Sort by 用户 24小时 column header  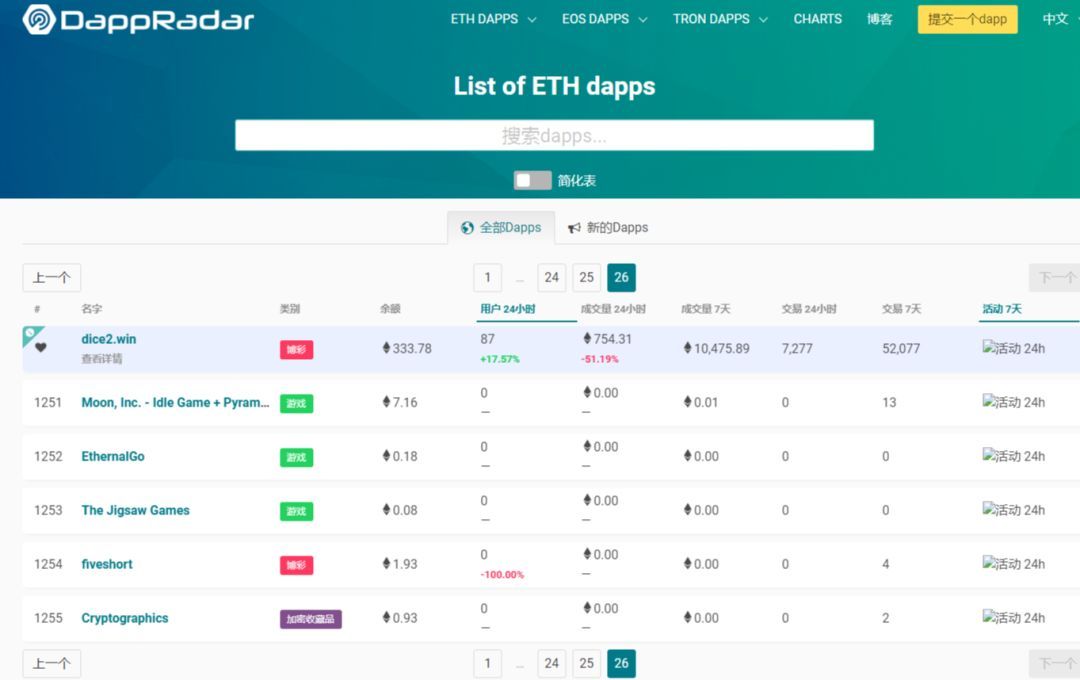pyautogui.click(x=508, y=309)
